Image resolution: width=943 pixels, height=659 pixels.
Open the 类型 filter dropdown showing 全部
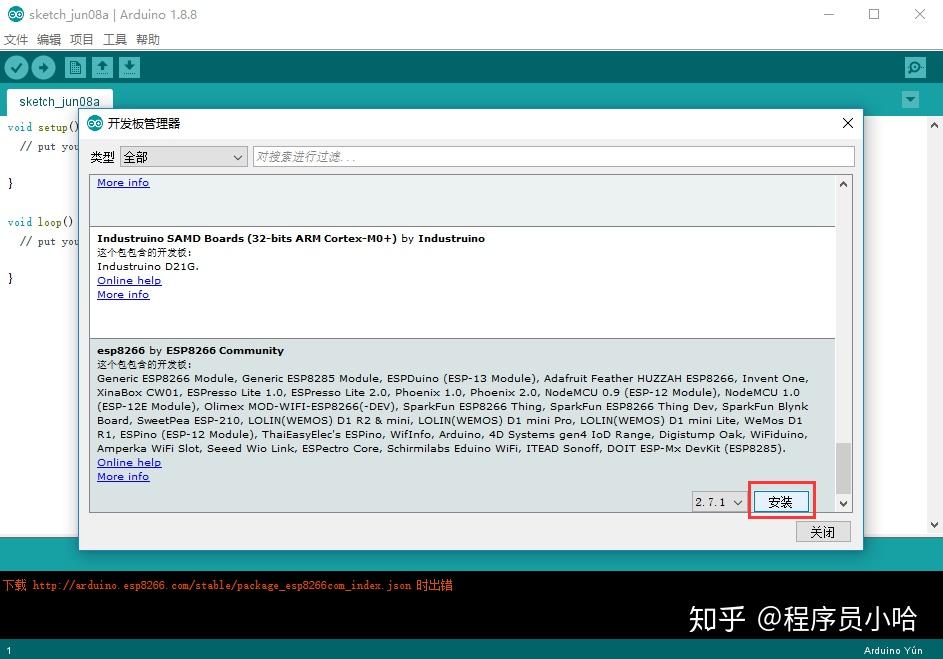tap(183, 157)
